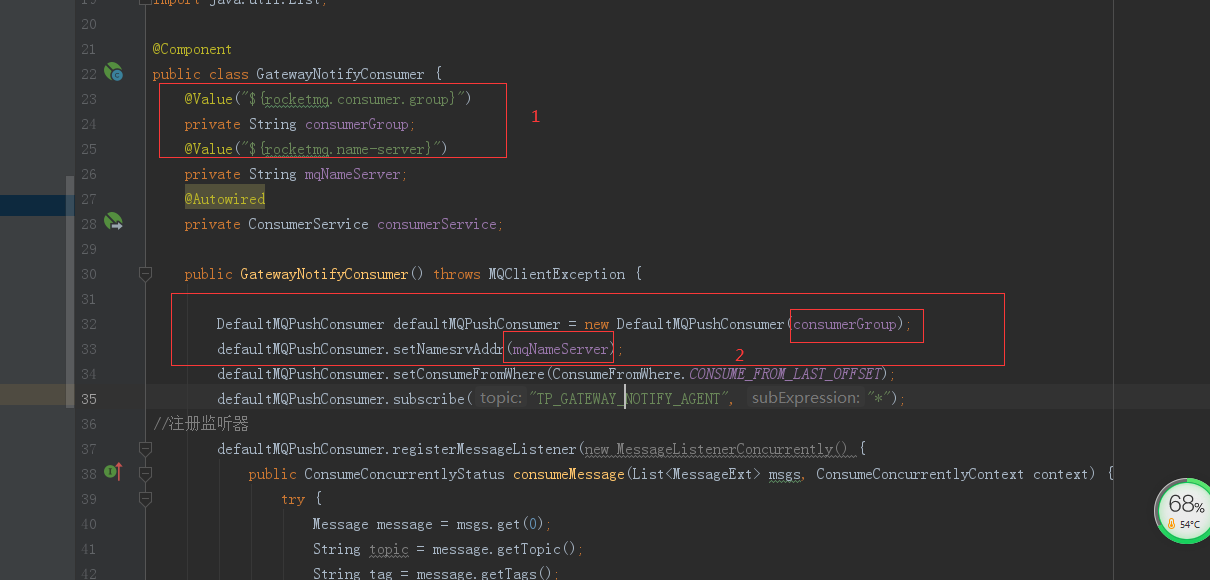Viewport: 1210px width, 580px height.
Task: Click the implementing-method gutter icon beside consumeMessage
Action: pyautogui.click(x=112, y=473)
